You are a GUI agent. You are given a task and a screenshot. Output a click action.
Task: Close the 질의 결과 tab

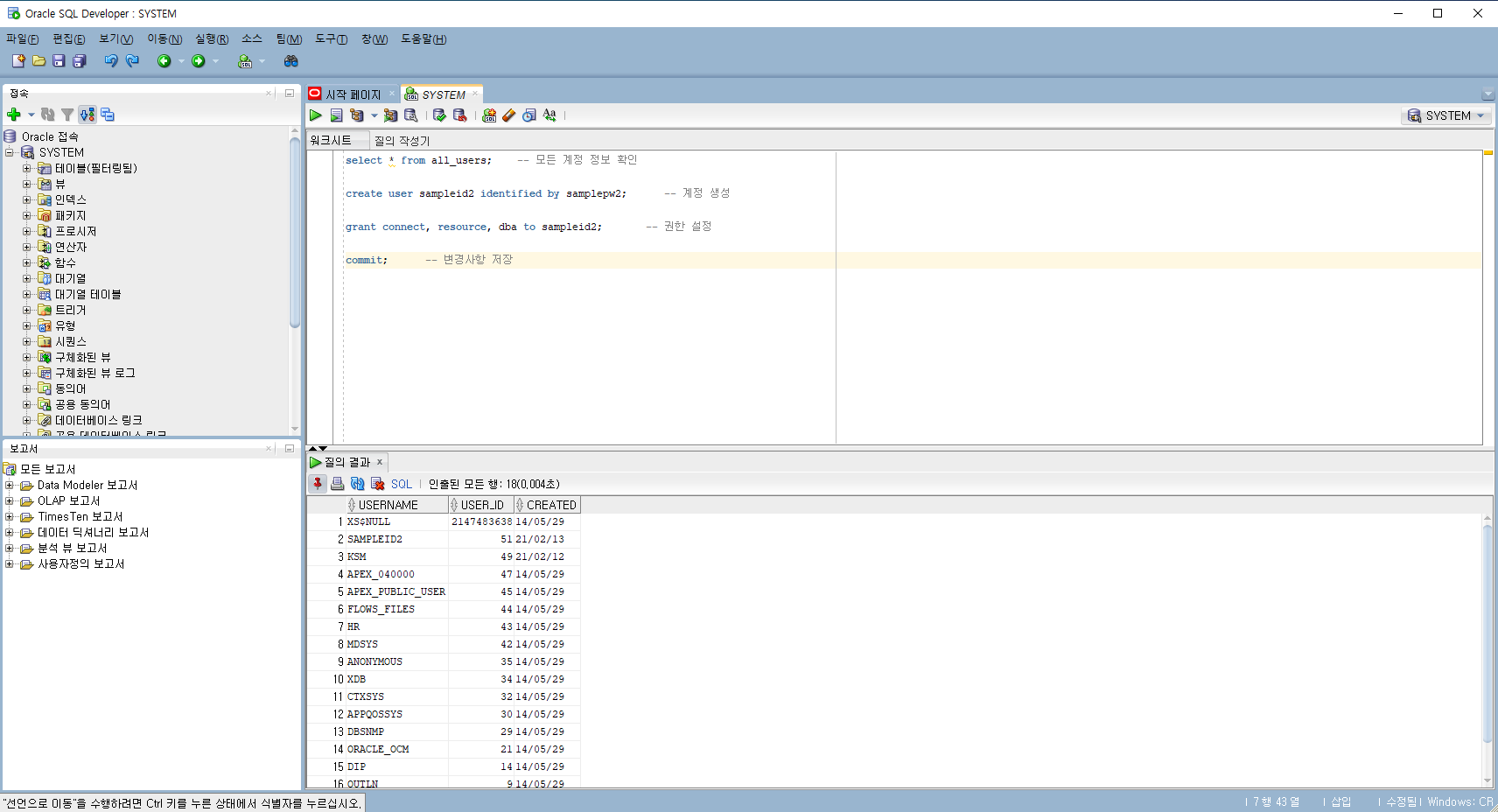(380, 462)
